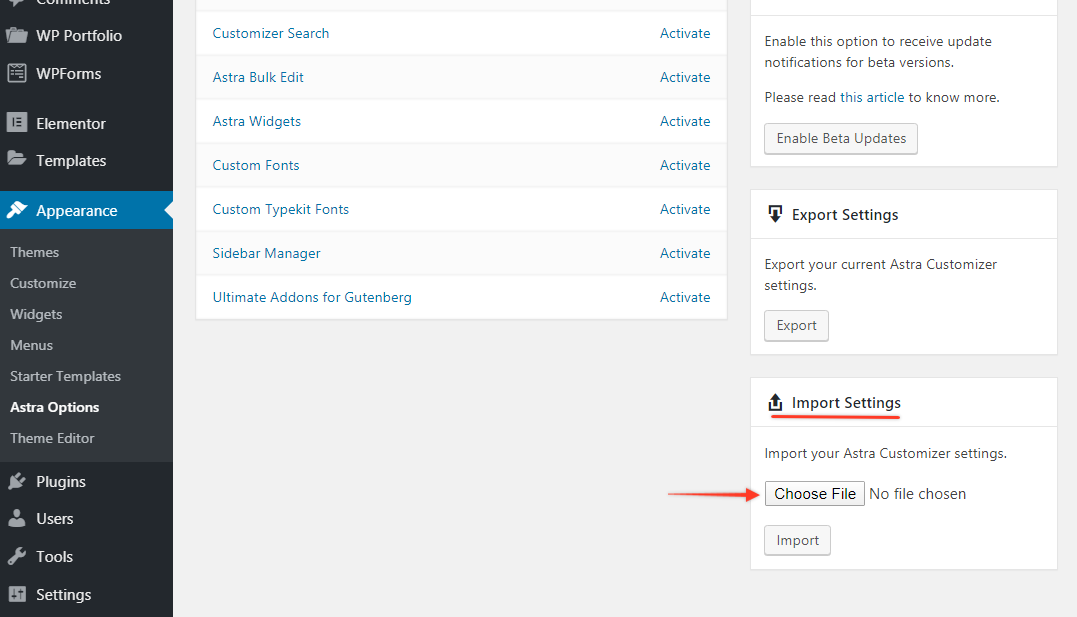The height and width of the screenshot is (617, 1077).
Task: Open the Customizer Search plugin link
Action: click(271, 33)
